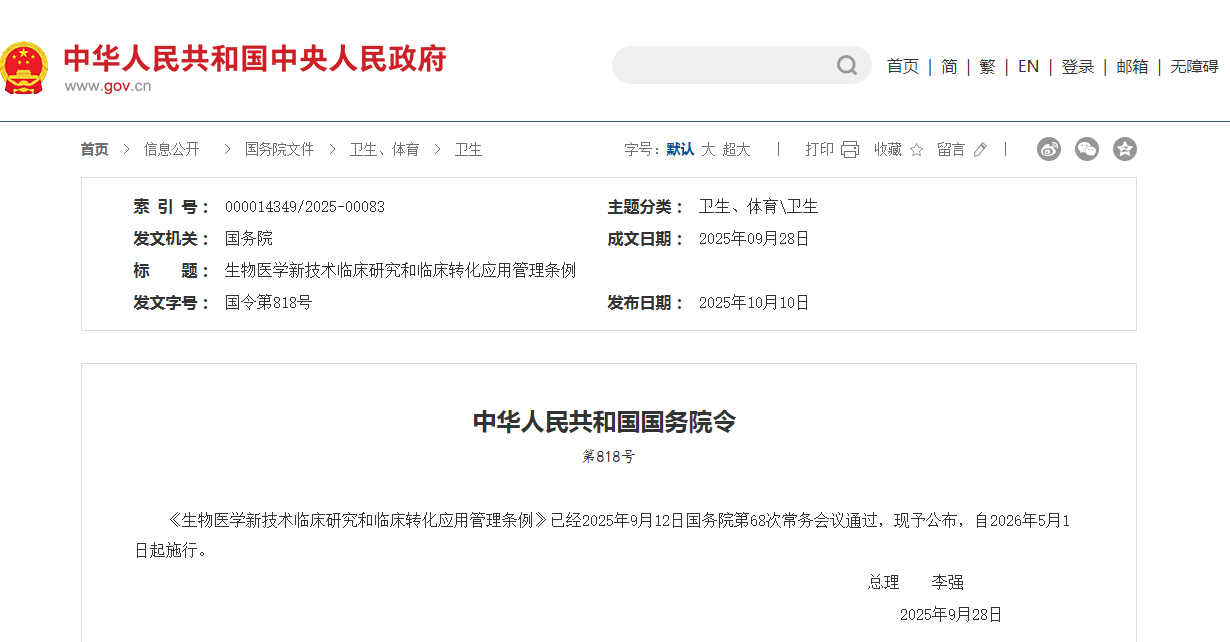Open the 无障碍 accessibility link
Viewport: 1230px width, 642px height.
point(1193,66)
